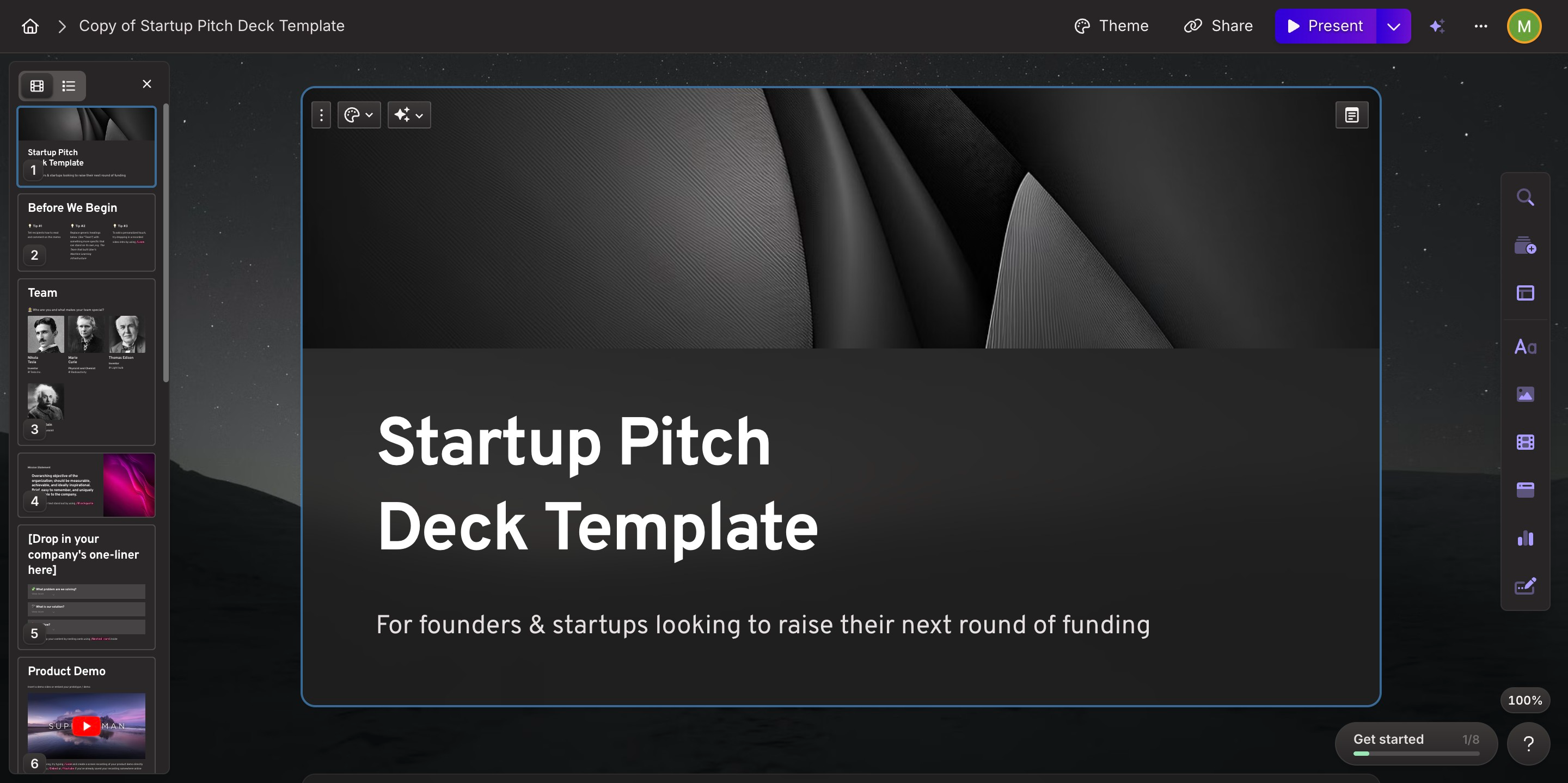Open the video and media embed panel
This screenshot has width=1568, height=783.
click(1525, 442)
